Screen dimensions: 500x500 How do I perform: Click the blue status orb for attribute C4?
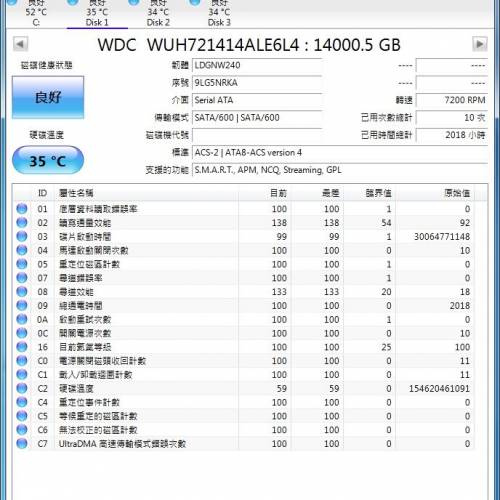[22, 402]
